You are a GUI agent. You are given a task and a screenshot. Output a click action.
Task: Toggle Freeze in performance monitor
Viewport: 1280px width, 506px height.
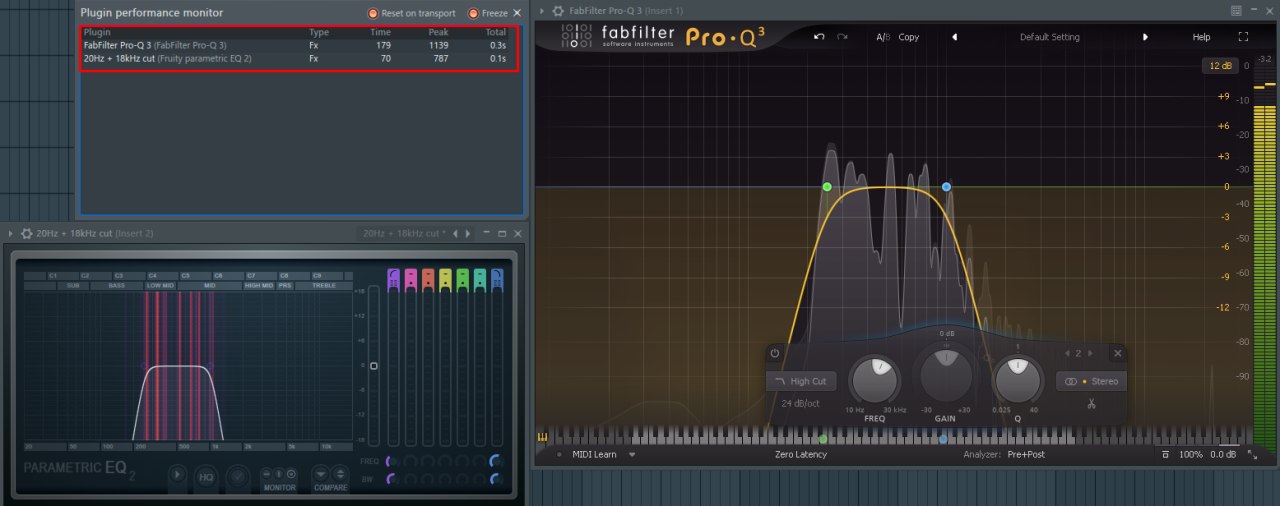click(487, 13)
